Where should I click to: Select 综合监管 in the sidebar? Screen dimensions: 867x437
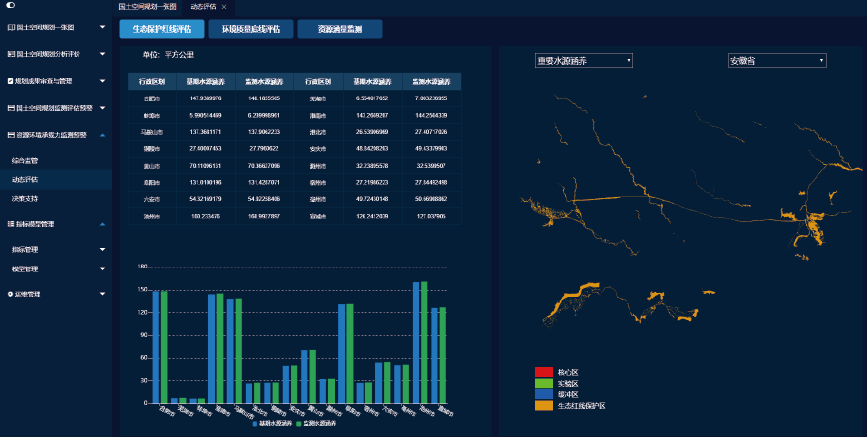[25, 160]
